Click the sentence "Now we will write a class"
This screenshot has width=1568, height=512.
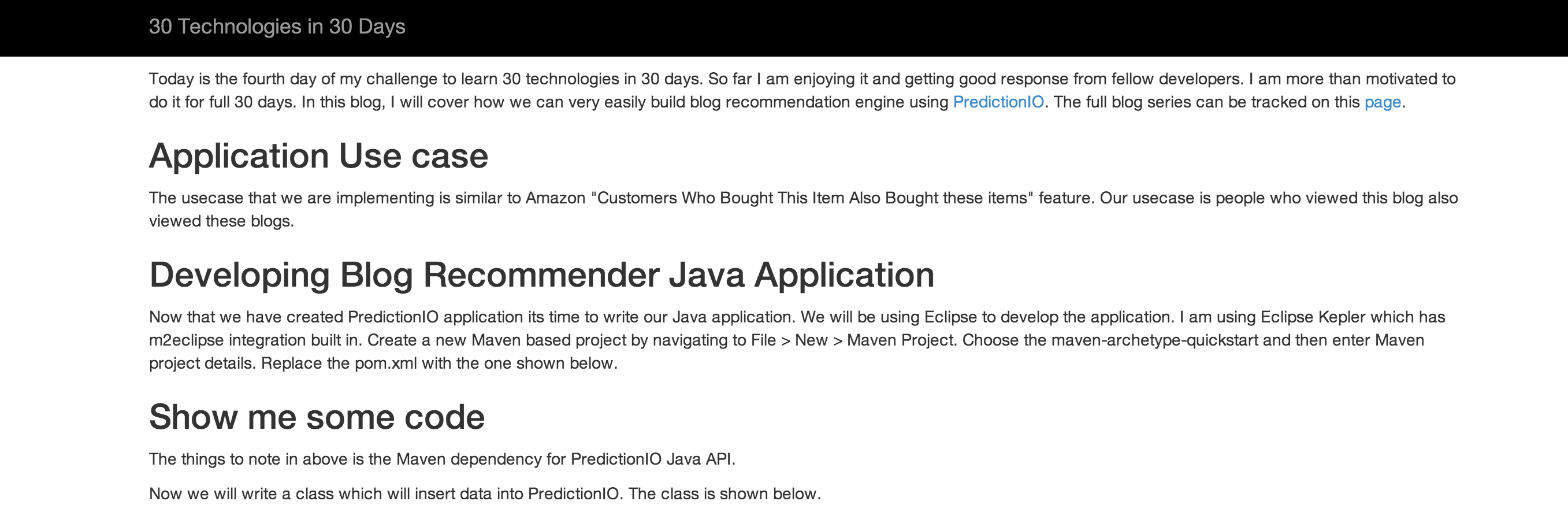[485, 494]
